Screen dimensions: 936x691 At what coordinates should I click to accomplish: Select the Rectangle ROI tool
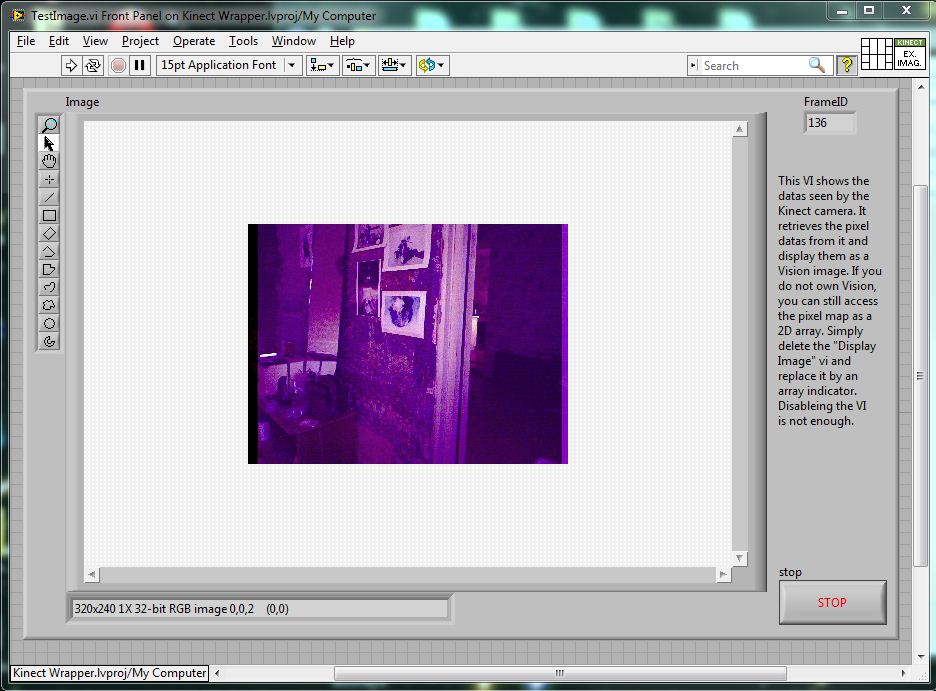pos(49,215)
